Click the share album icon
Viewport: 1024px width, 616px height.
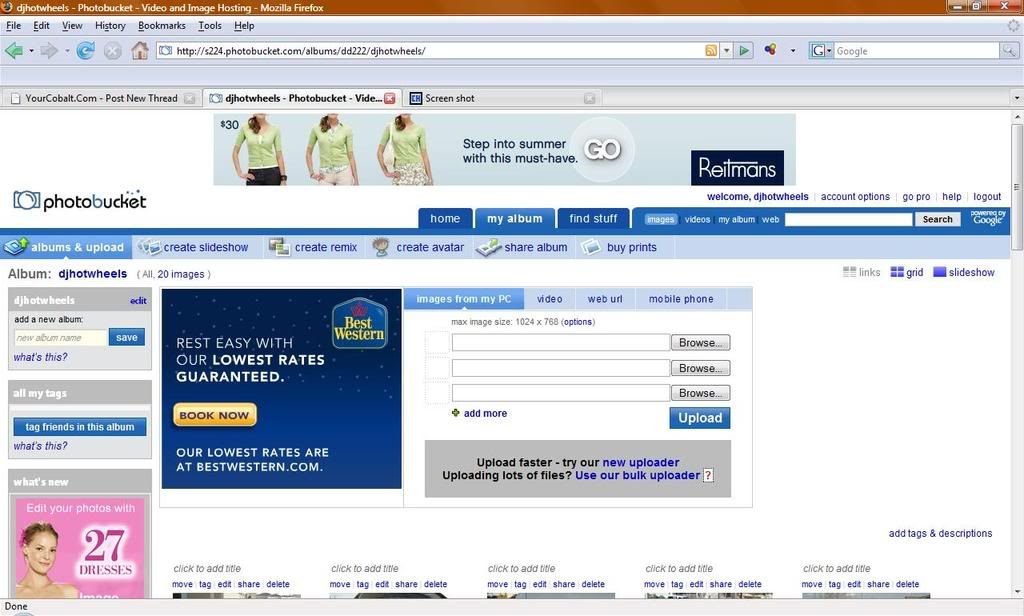point(488,248)
